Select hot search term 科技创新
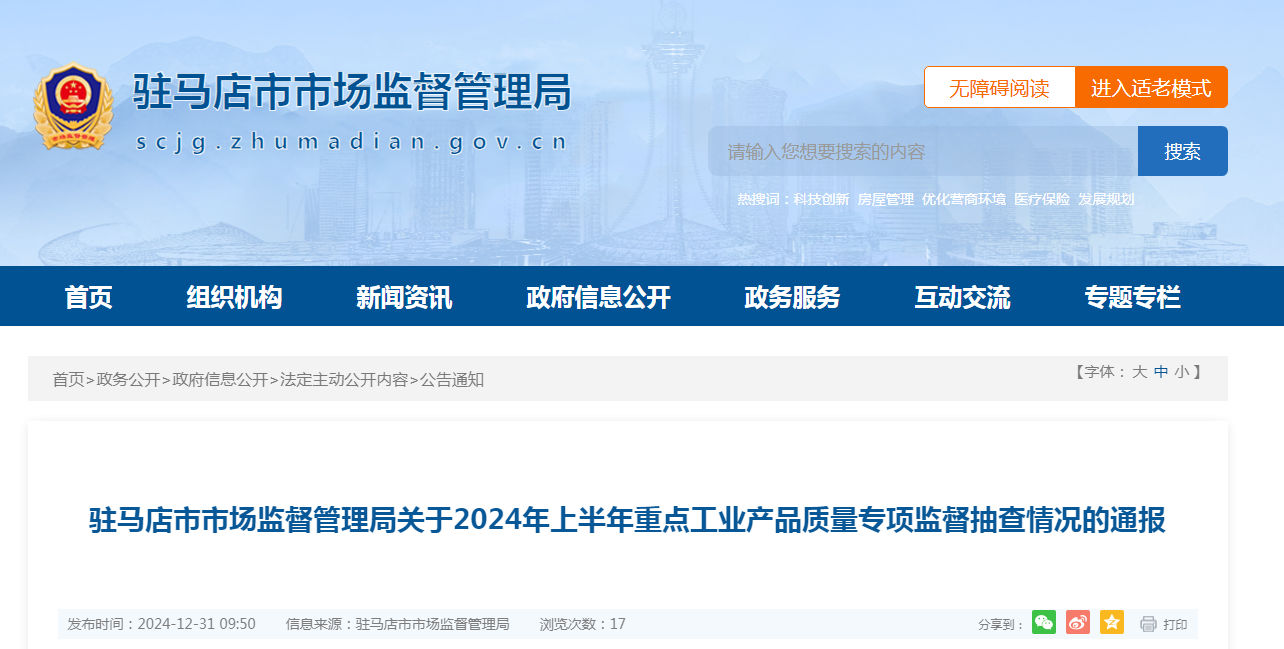The width and height of the screenshot is (1284, 649). coord(822,200)
